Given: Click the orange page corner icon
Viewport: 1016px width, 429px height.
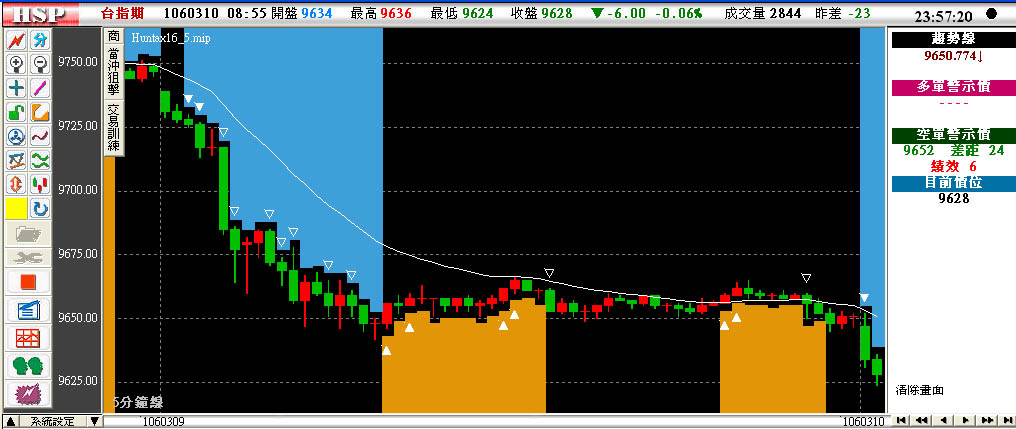Looking at the screenshot, I should click(40, 111).
